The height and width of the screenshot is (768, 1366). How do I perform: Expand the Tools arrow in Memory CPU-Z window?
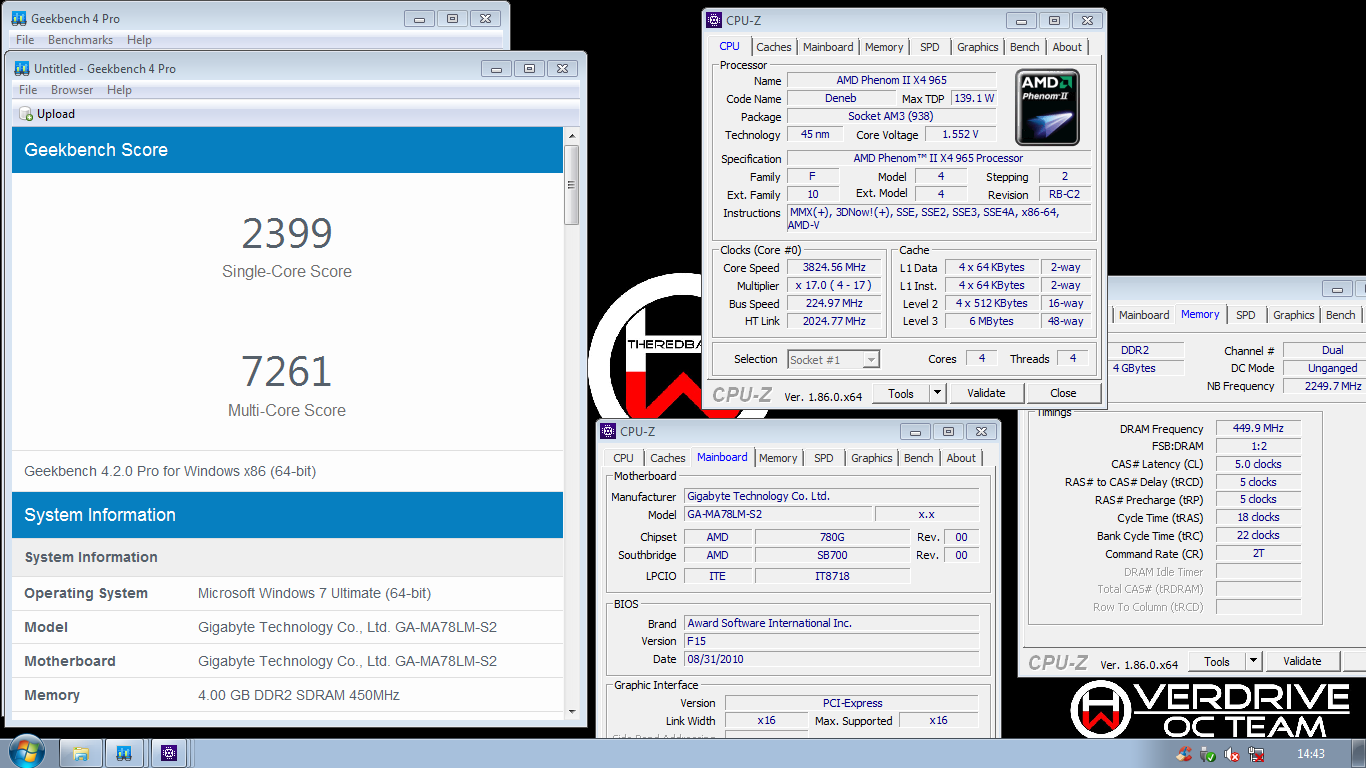(x=1253, y=661)
